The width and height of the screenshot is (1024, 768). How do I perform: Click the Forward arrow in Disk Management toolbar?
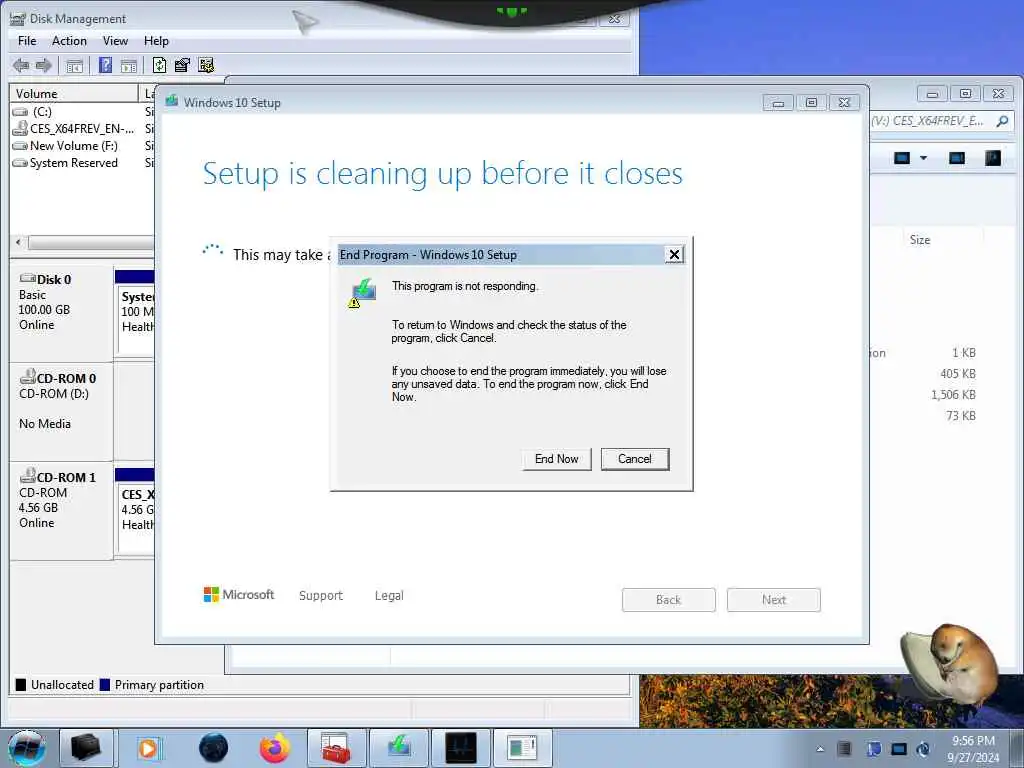click(44, 65)
